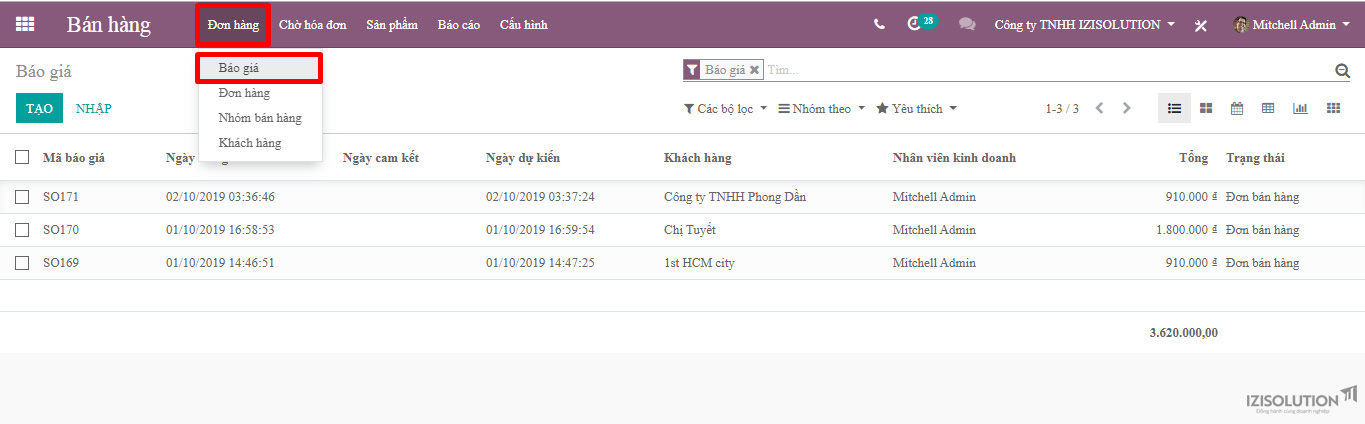Viewport: 1365px width, 424px height.
Task: Sort by Mã báo giá column
Action: tap(74, 158)
